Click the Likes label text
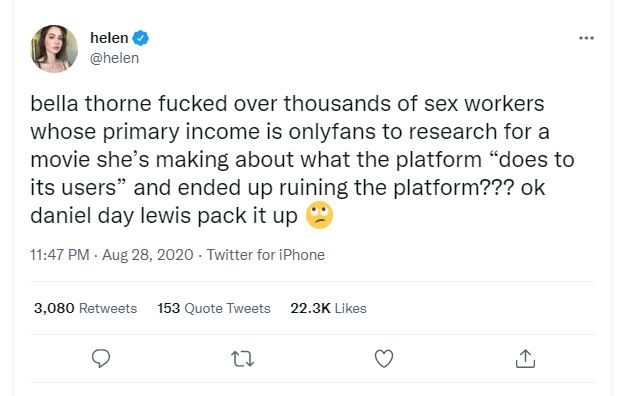Image resolution: width=631 pixels, height=396 pixels. 351,308
